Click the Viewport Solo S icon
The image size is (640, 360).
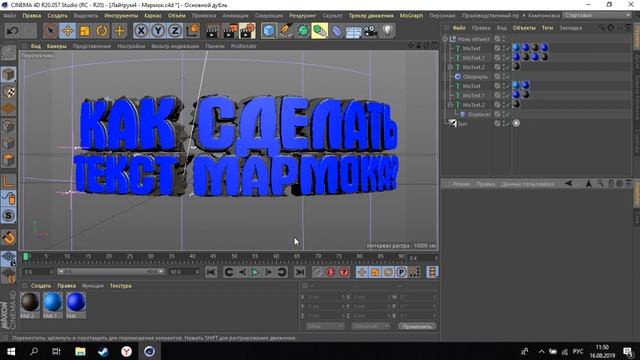coord(9,216)
